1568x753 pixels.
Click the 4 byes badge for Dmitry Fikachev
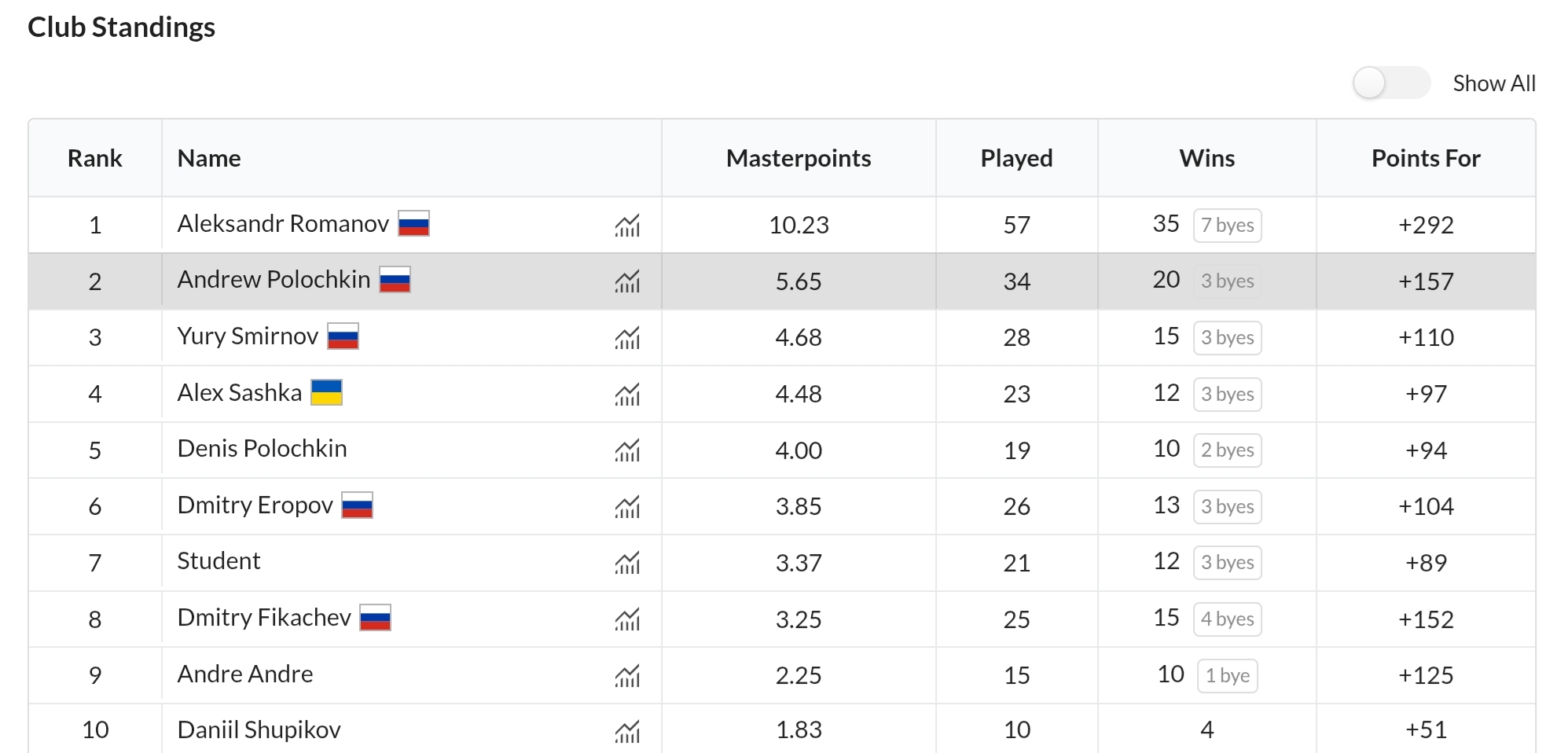click(x=1227, y=619)
